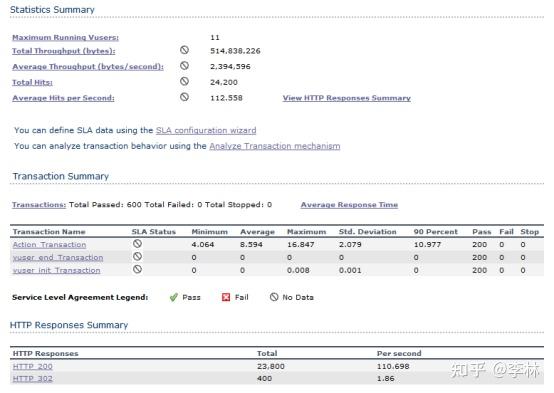Open the Maximum Running Vusers link
Viewport: 554px width, 393px height.
65,37
